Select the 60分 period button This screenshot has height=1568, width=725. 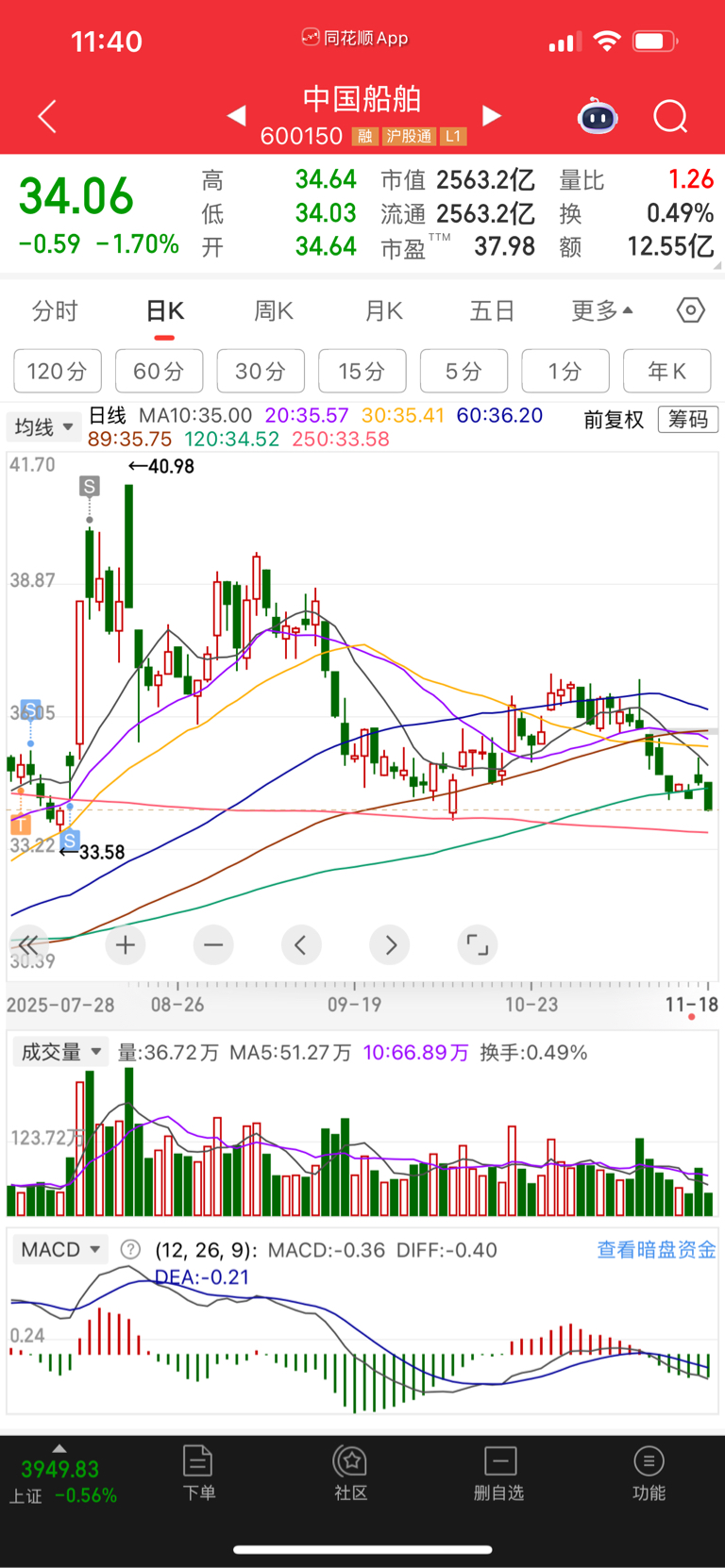(x=159, y=371)
